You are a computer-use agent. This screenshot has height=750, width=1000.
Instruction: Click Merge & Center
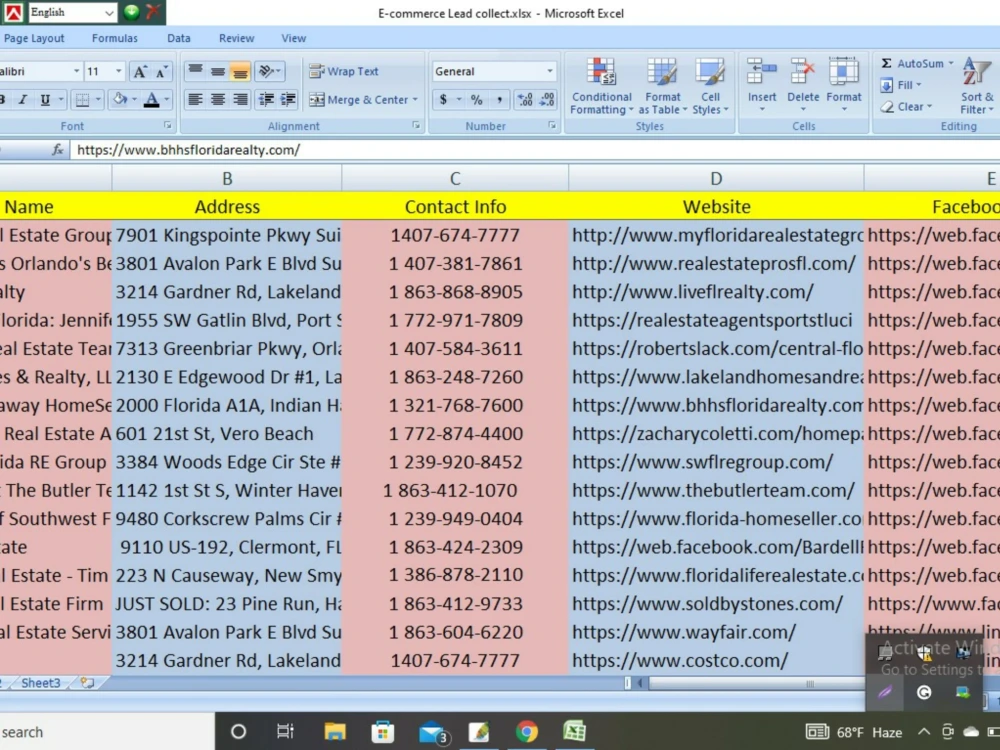point(358,99)
